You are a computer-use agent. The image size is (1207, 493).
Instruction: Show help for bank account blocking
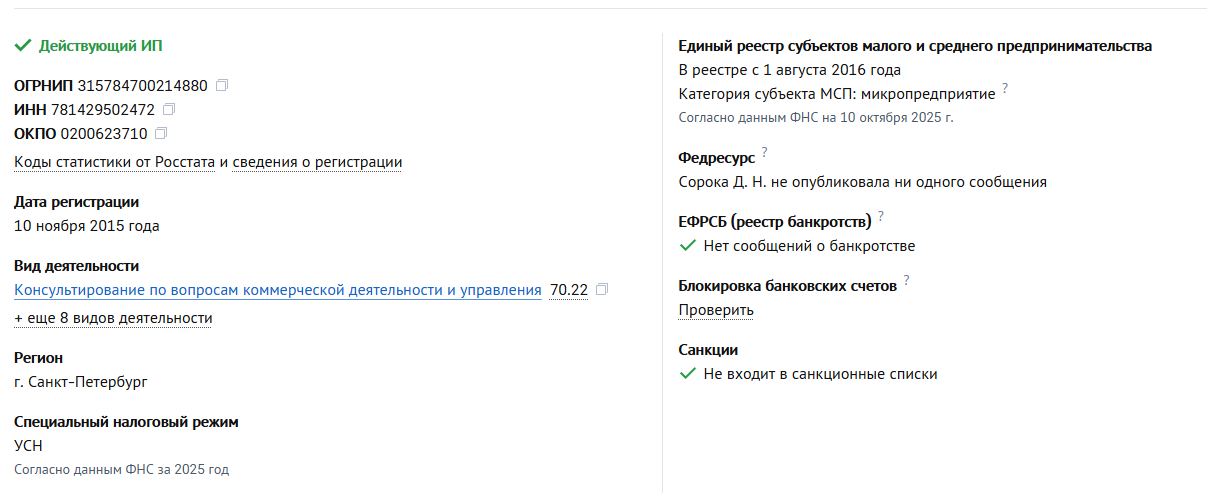pos(907,280)
